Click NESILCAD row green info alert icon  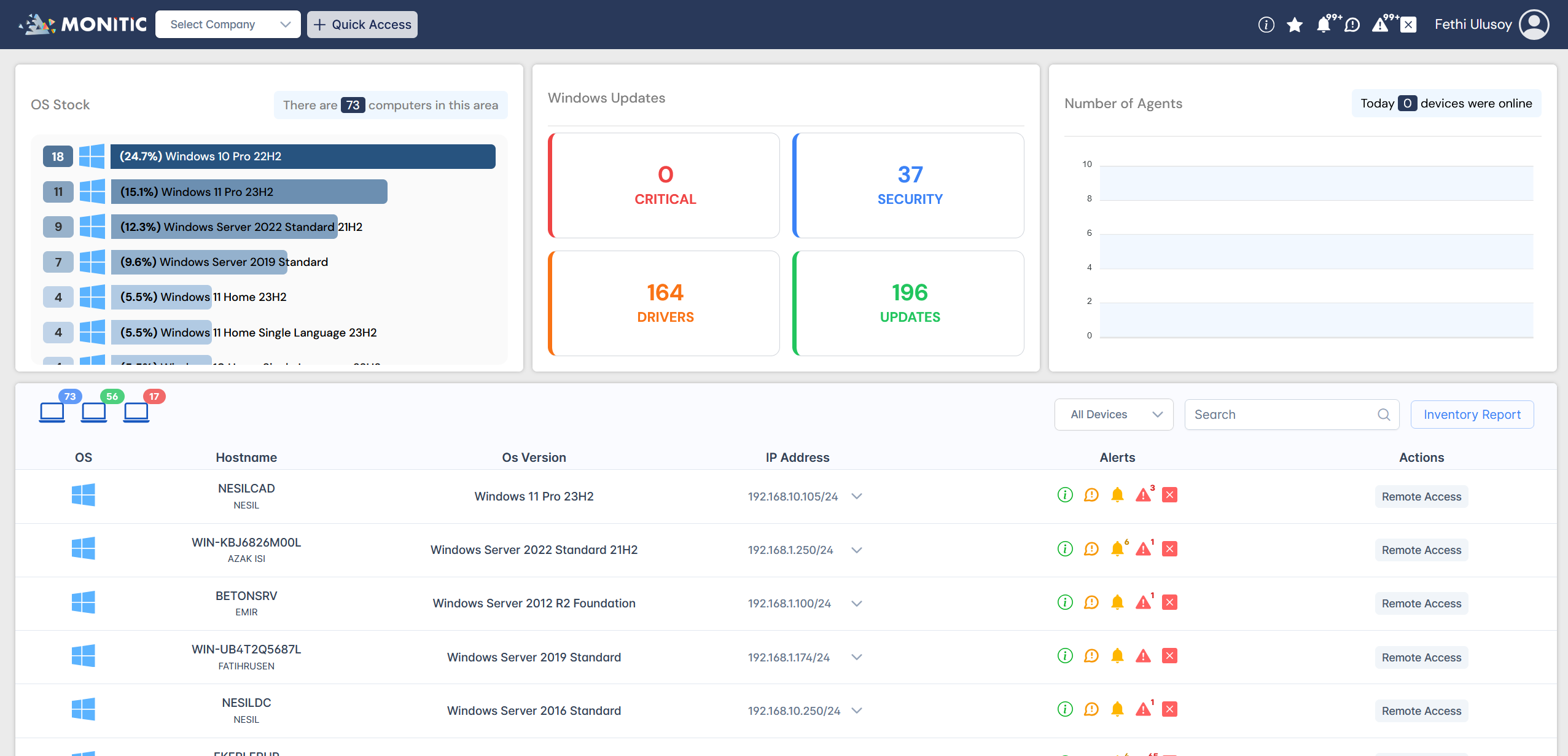(1065, 495)
